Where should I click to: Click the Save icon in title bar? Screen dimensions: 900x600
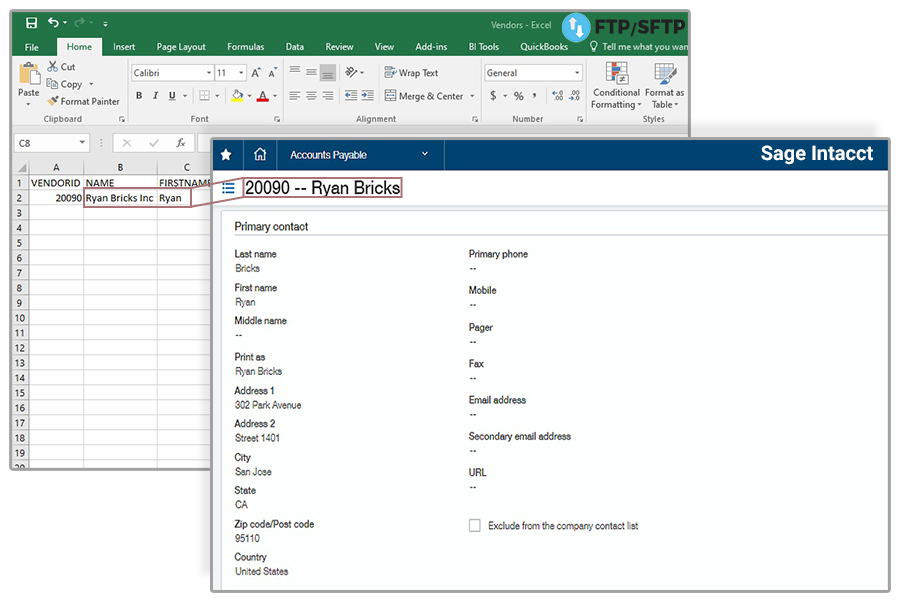pos(31,23)
